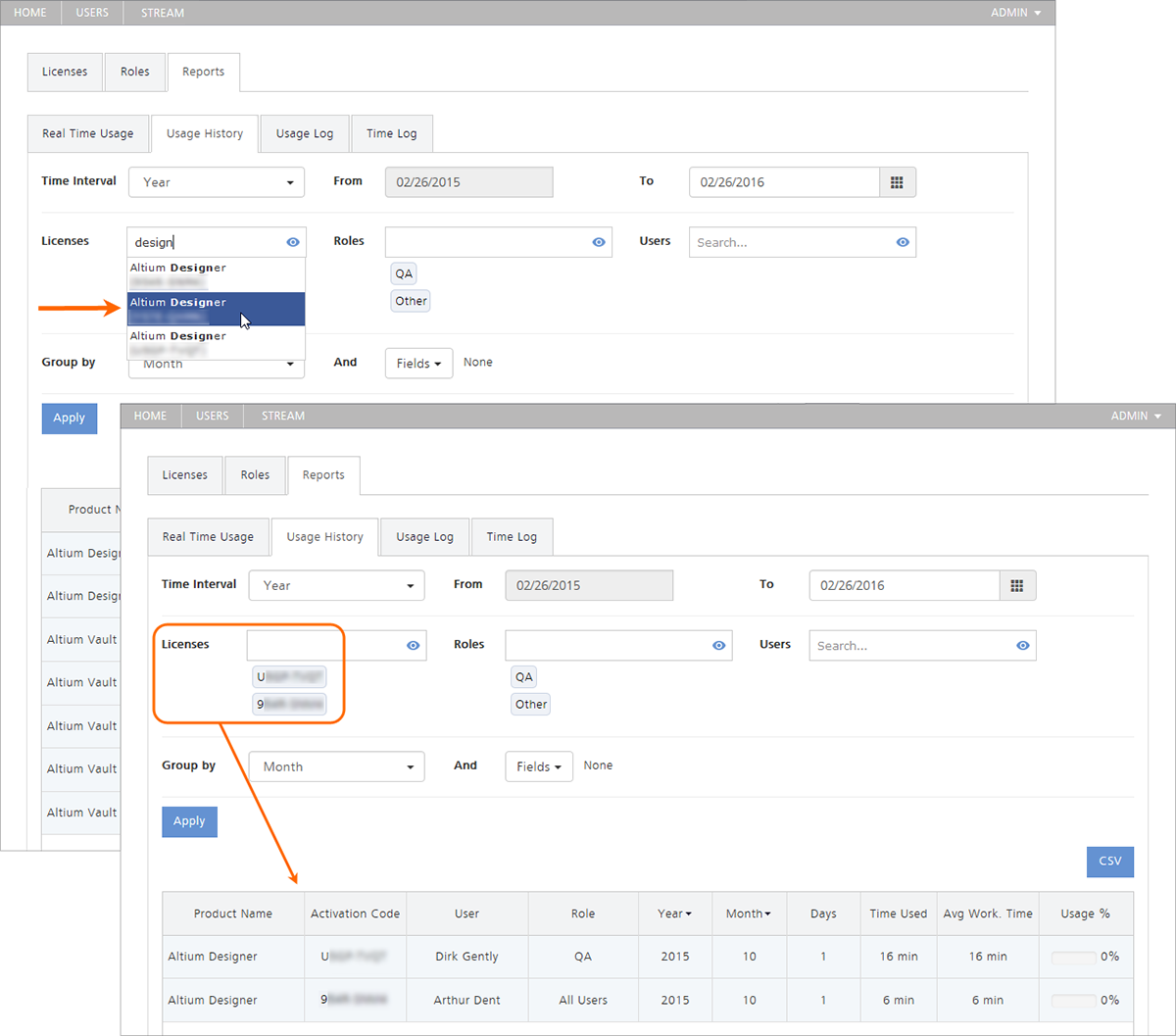This screenshot has width=1176, height=1036.
Task: Select the highlighted Altium Designer suggestion in the list
Action: pos(216,309)
